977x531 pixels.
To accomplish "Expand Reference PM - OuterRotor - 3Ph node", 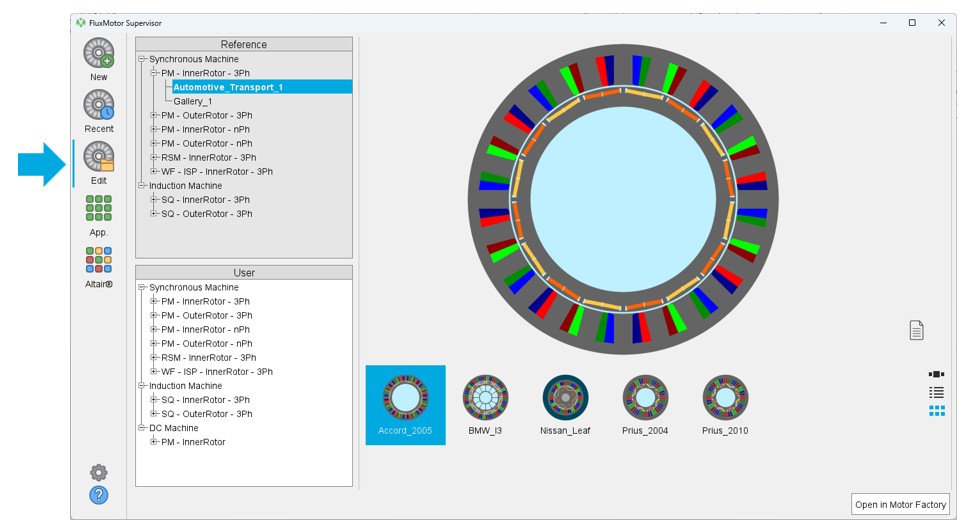I will point(155,115).
